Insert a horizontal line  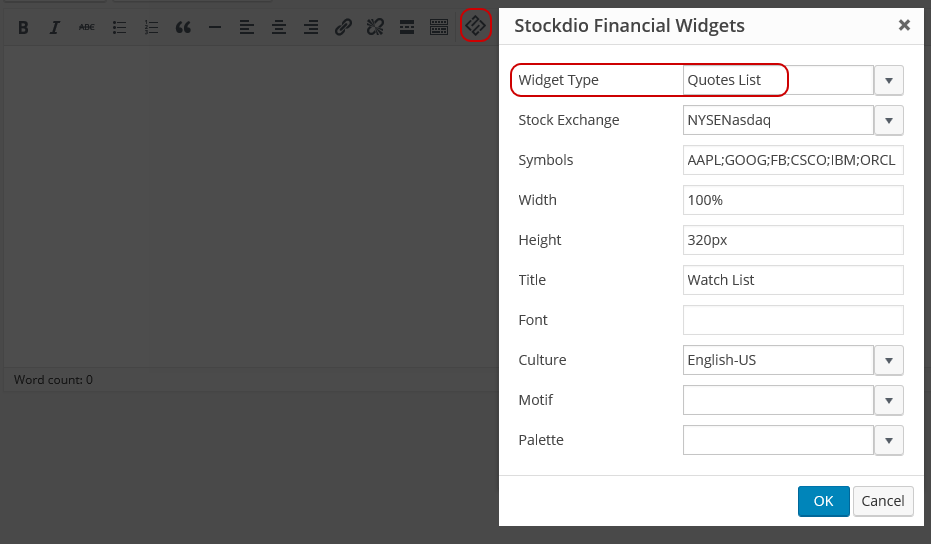(215, 27)
